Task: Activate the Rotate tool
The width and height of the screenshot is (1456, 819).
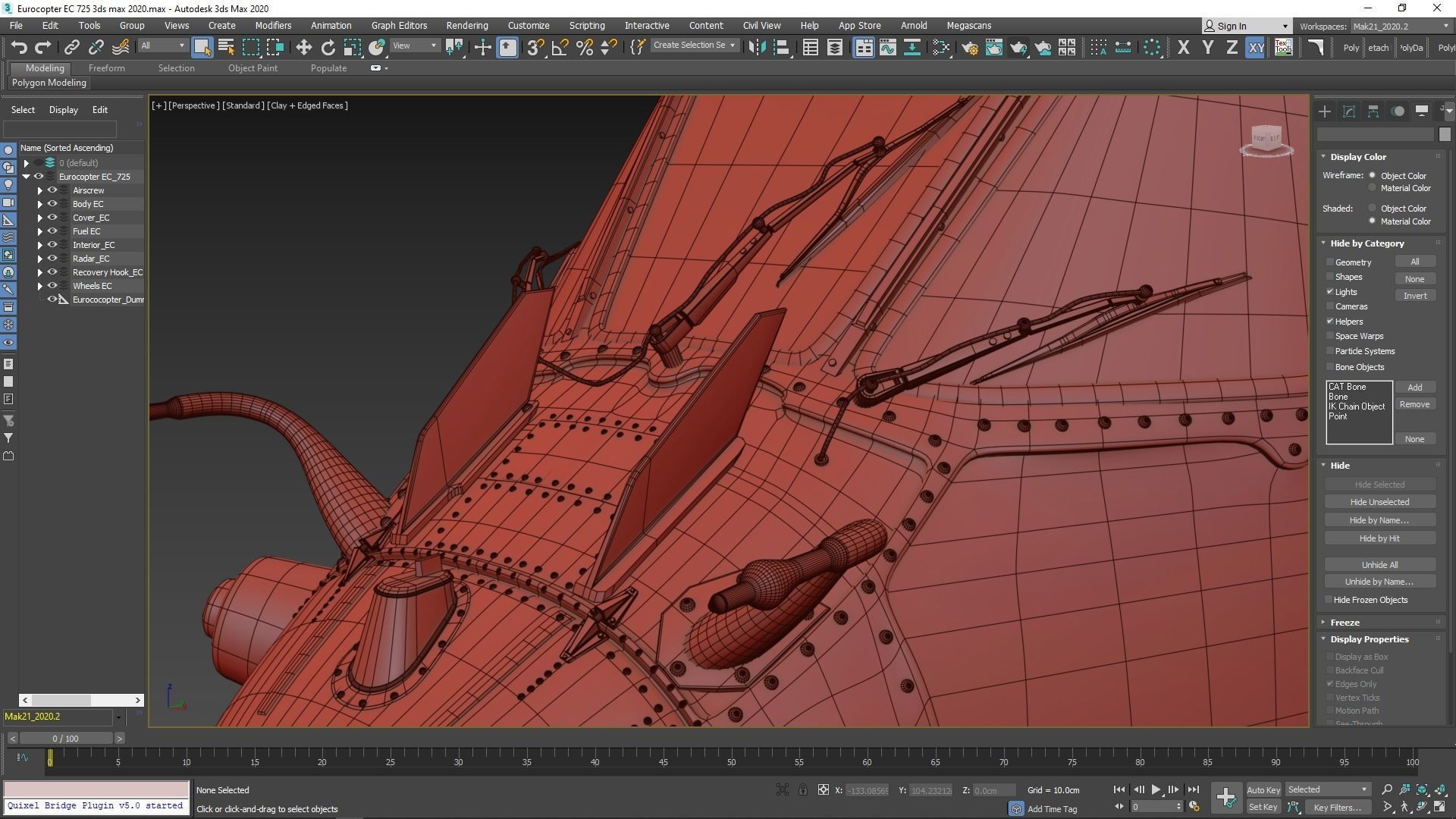Action: [x=328, y=48]
